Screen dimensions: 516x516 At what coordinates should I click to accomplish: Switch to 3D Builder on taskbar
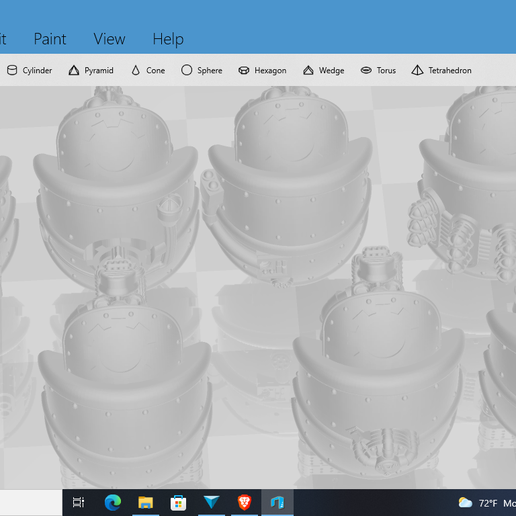pos(277,502)
